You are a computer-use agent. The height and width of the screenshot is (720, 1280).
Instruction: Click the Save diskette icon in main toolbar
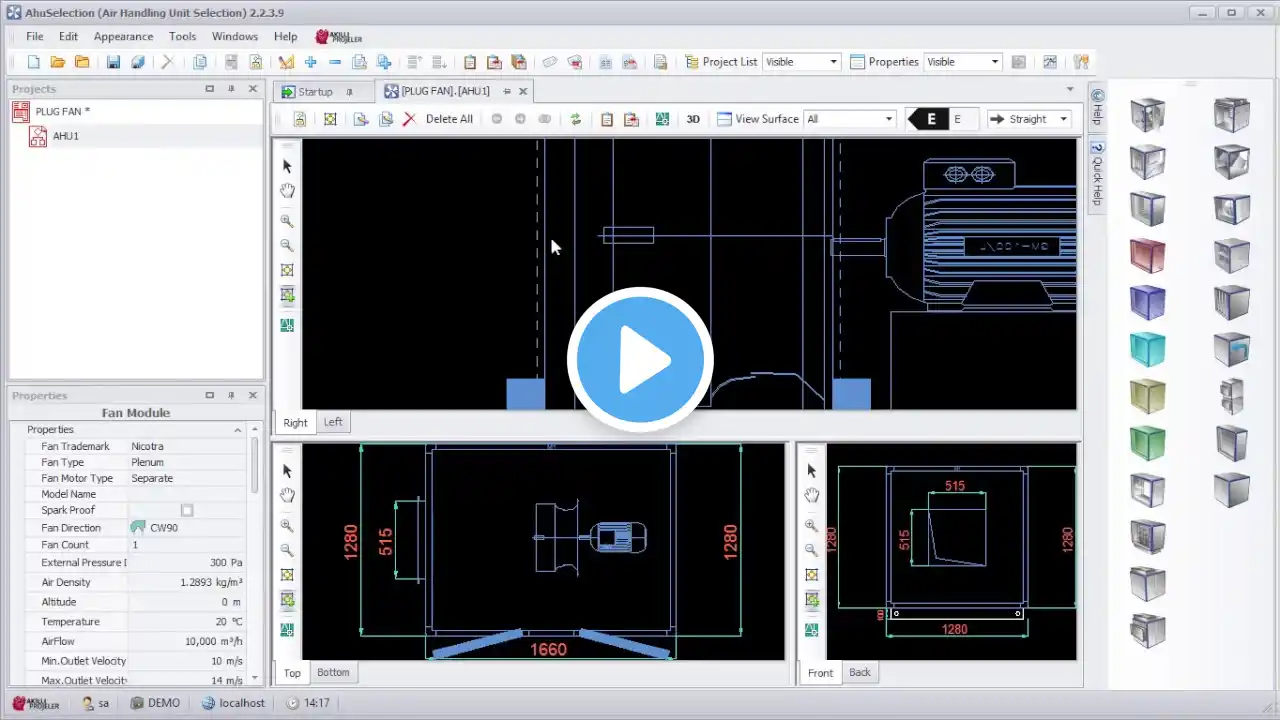[113, 62]
